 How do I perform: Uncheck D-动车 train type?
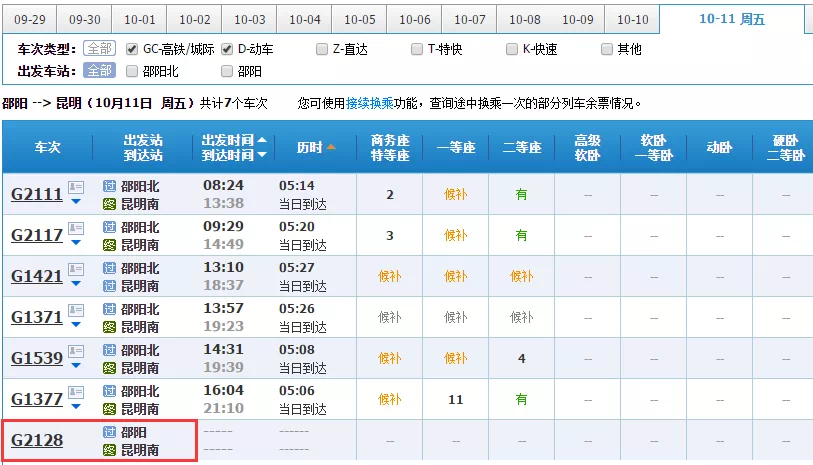coord(227,49)
